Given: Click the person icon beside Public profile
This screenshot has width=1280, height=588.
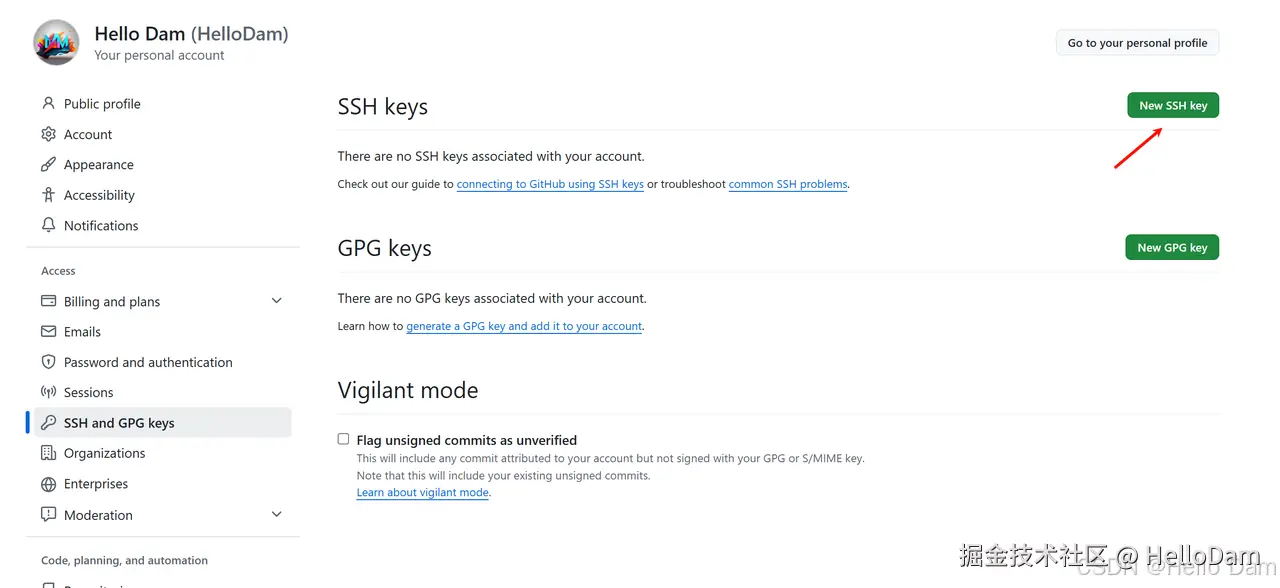Looking at the screenshot, I should click(x=48, y=104).
